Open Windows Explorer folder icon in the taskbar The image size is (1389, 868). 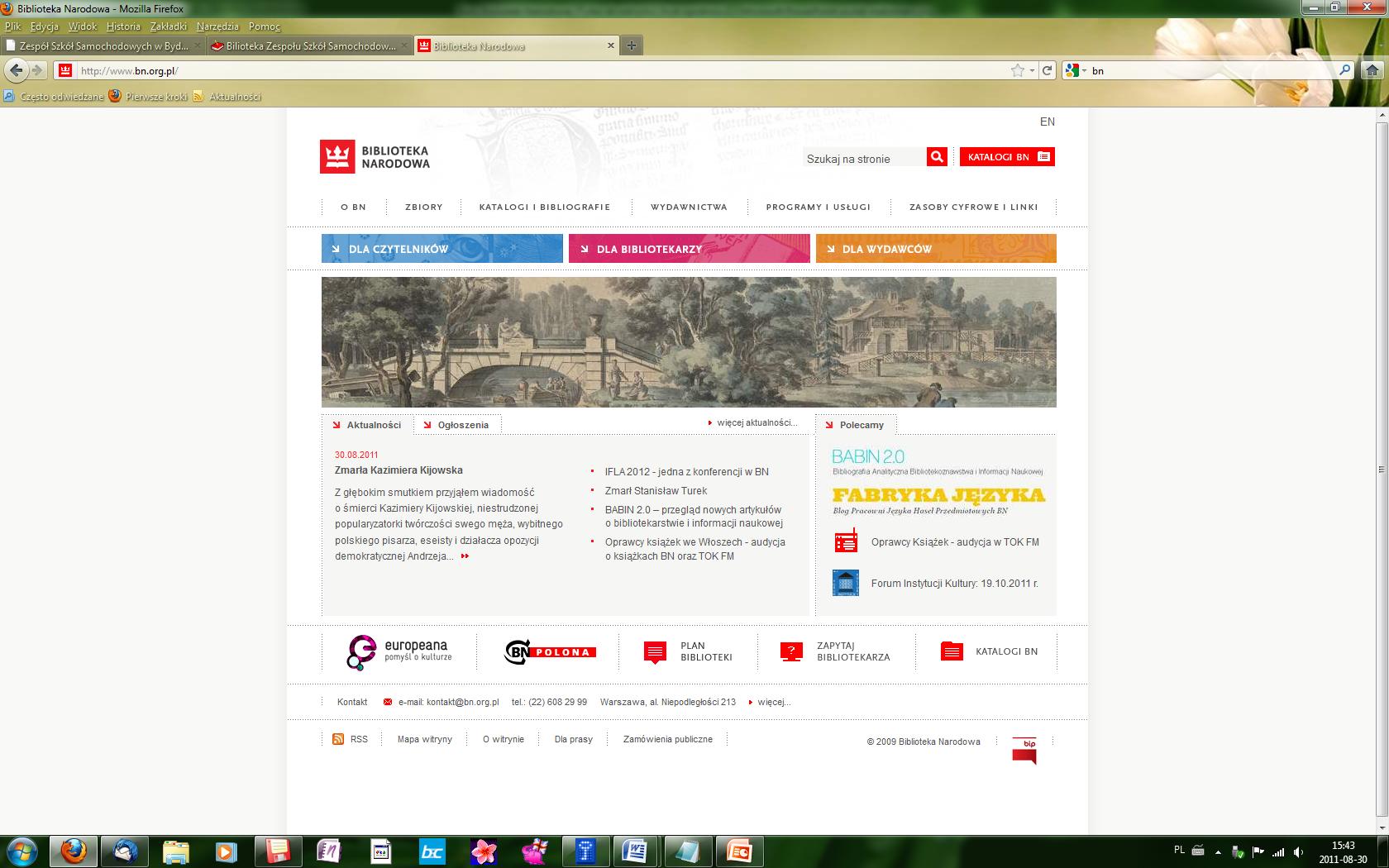[176, 851]
